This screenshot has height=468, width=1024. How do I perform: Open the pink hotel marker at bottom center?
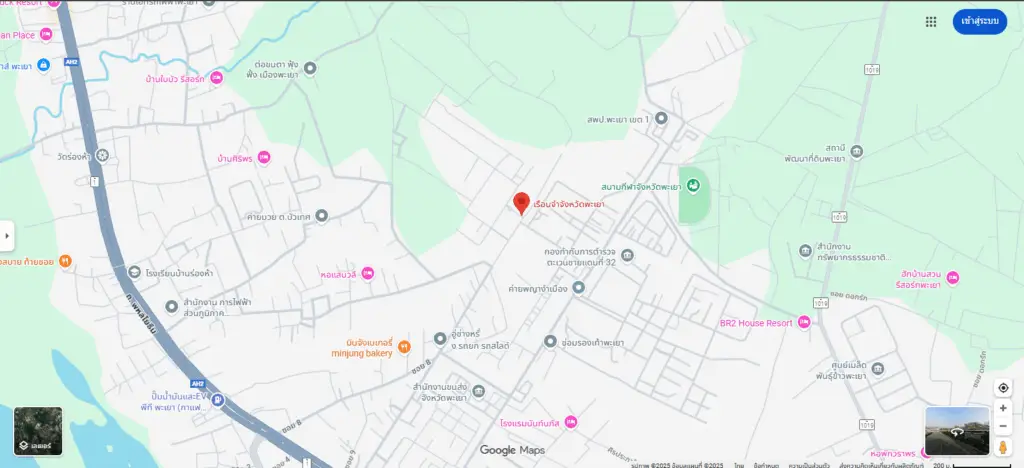(x=571, y=422)
